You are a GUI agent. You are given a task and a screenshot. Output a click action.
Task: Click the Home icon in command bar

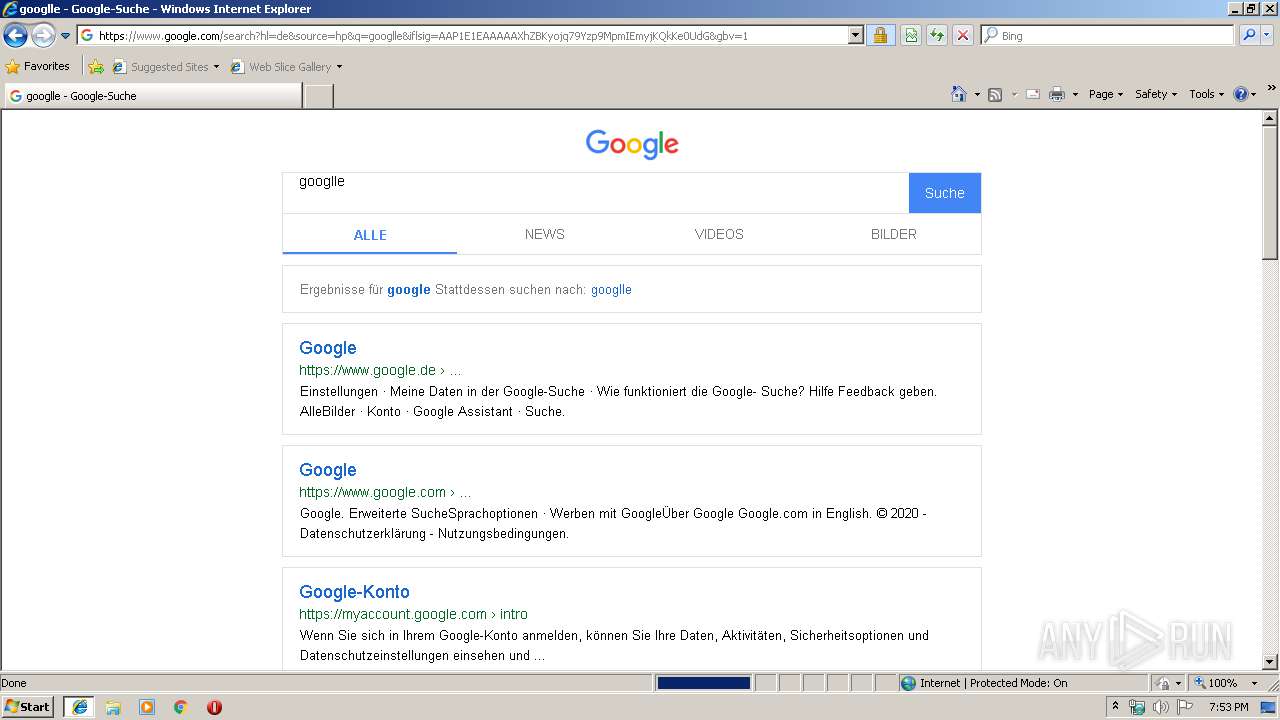tap(958, 94)
